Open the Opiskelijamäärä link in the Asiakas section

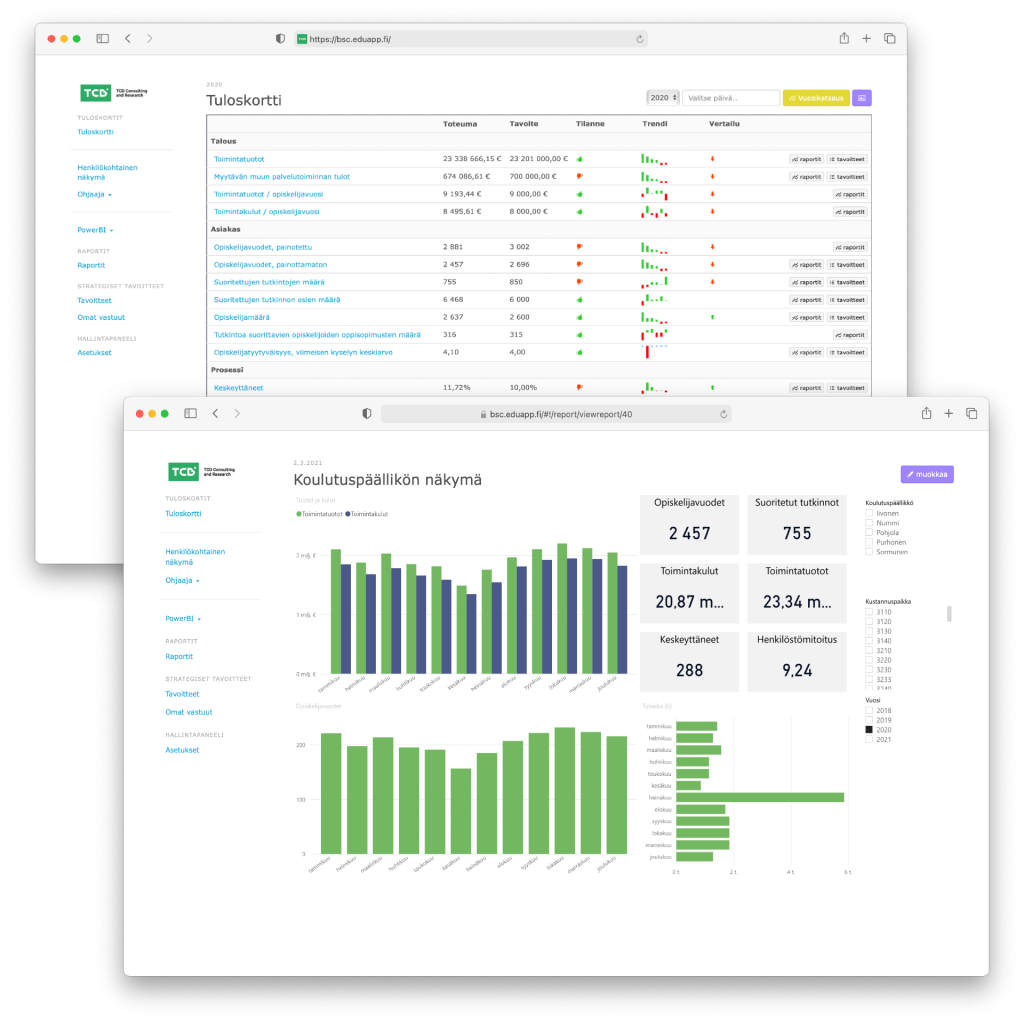pyautogui.click(x=242, y=317)
